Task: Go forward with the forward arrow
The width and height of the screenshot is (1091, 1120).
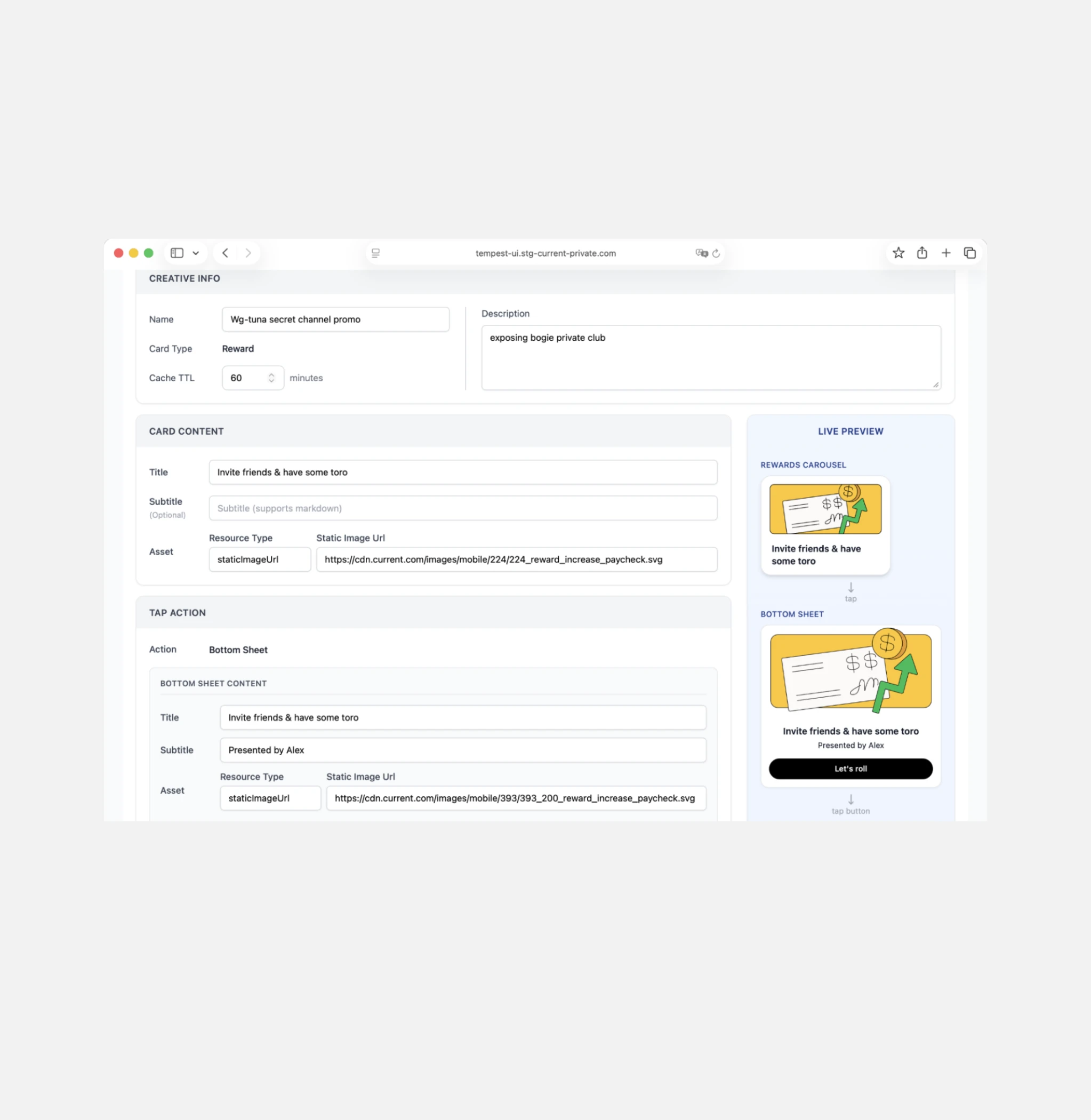Action: 248,253
